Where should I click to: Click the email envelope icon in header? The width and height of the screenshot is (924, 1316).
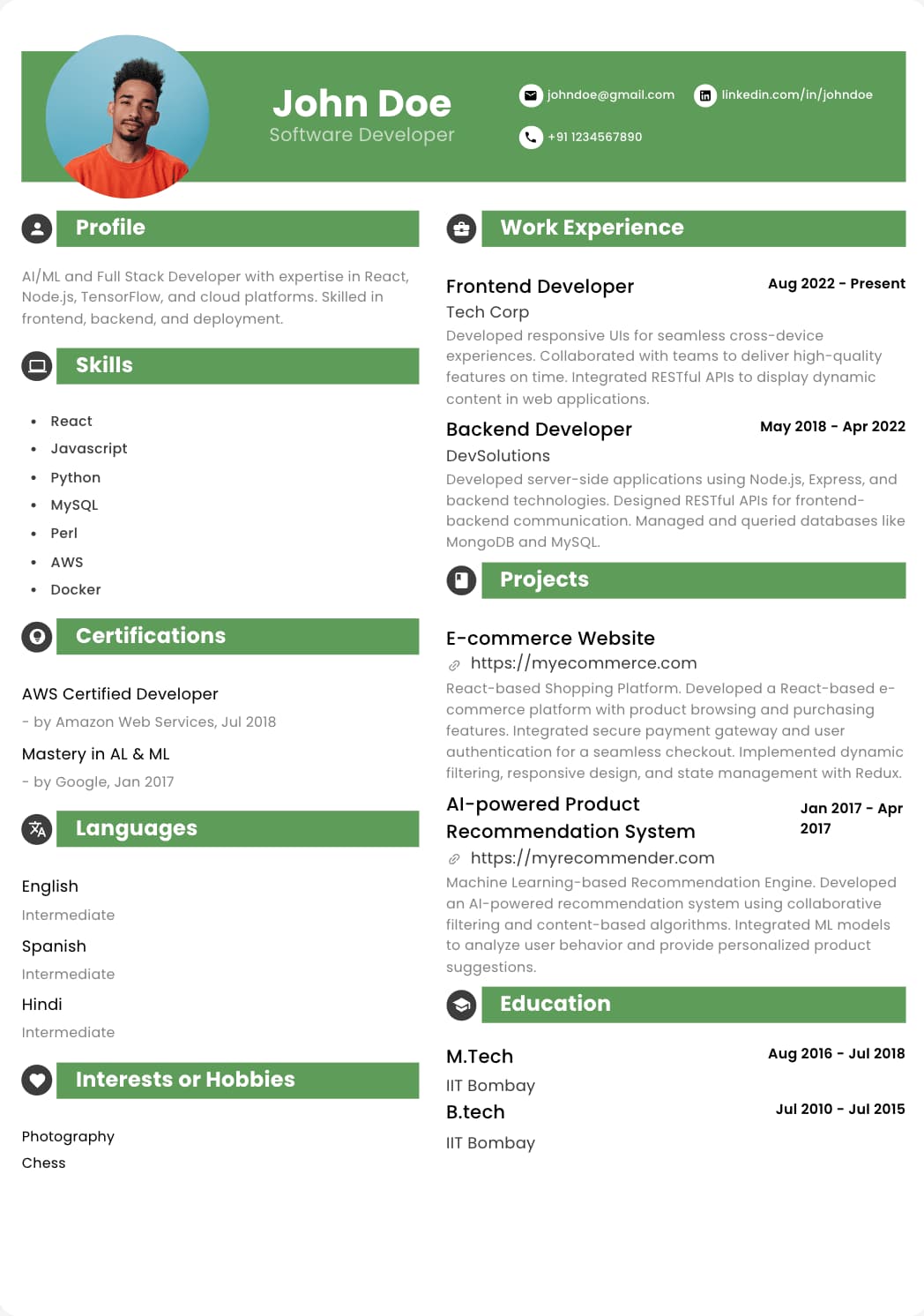tap(531, 95)
